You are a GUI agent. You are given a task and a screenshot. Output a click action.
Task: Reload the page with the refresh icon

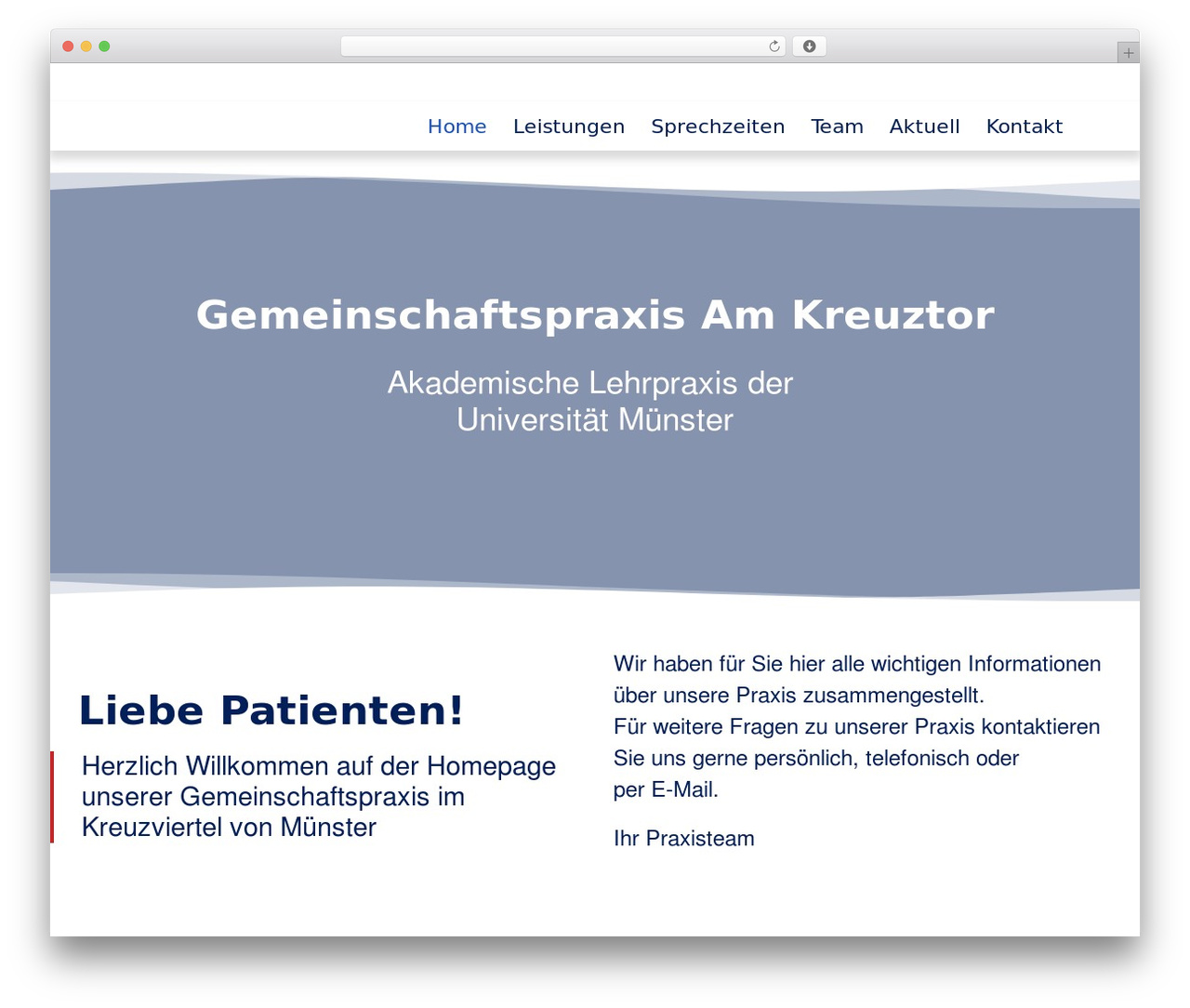click(x=773, y=46)
